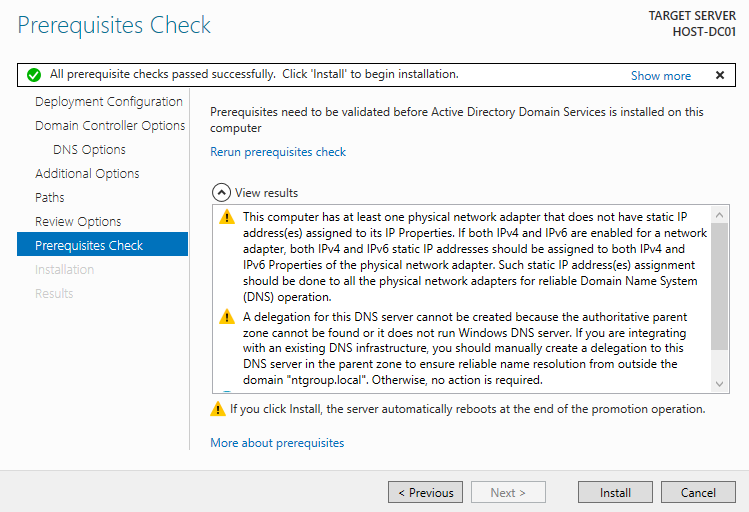Click Install to begin promotion
Image resolution: width=749 pixels, height=512 pixels.
(615, 492)
